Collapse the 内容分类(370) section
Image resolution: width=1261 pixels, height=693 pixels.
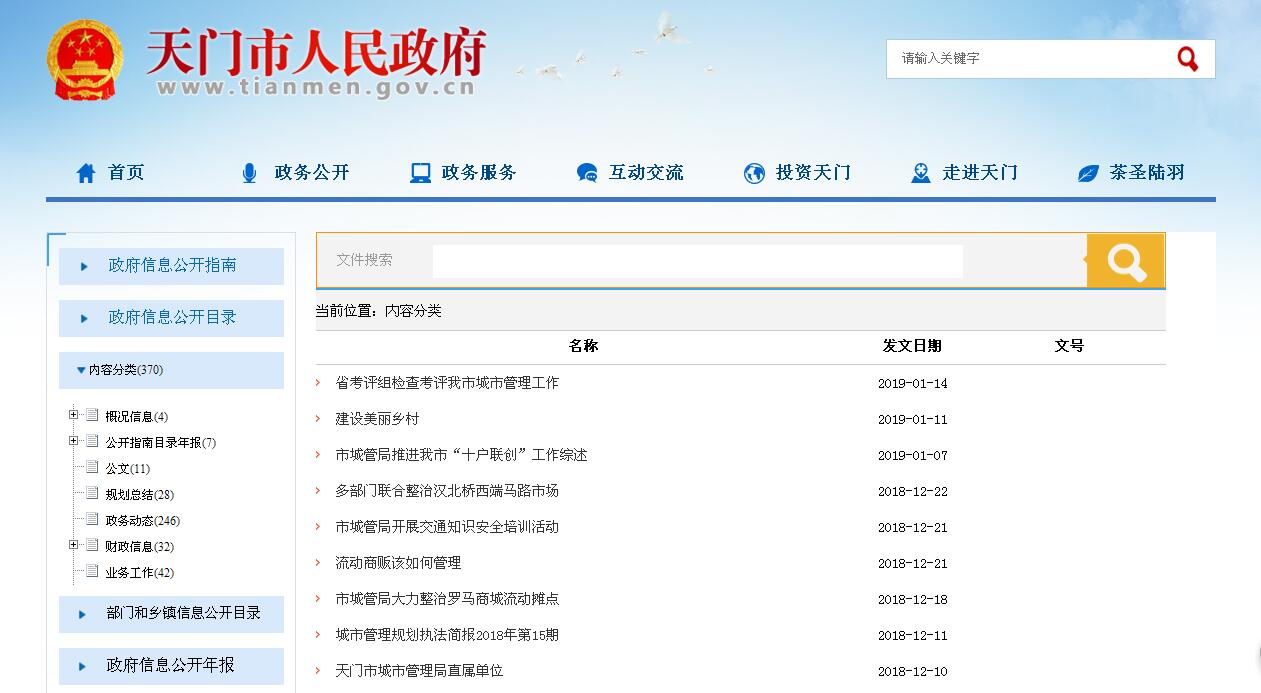point(81,370)
